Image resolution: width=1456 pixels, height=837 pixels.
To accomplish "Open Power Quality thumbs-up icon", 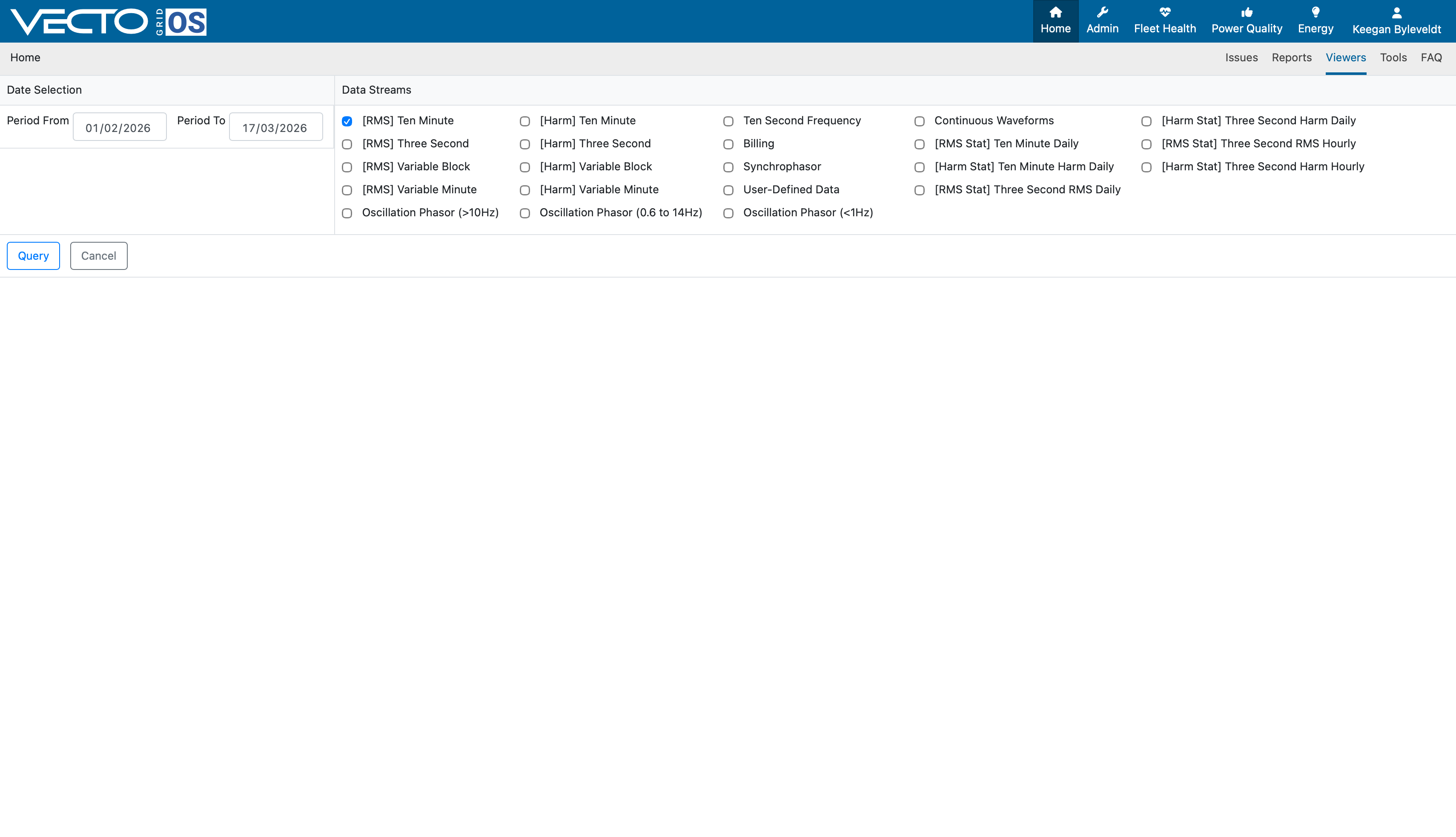I will pyautogui.click(x=1246, y=13).
